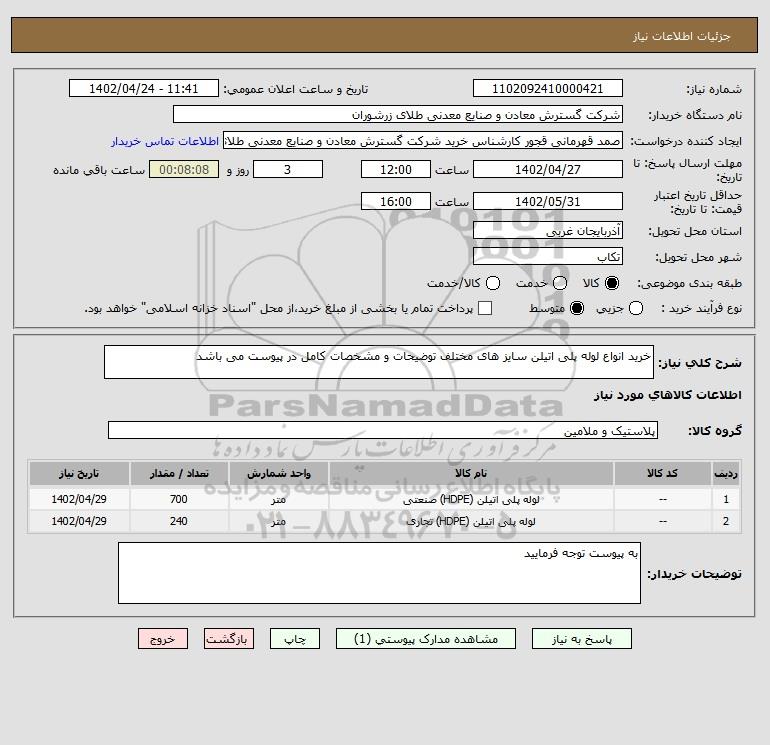This screenshot has height=745, width=770.
Task: Click the deadline time field 12:00
Action: tap(396, 170)
